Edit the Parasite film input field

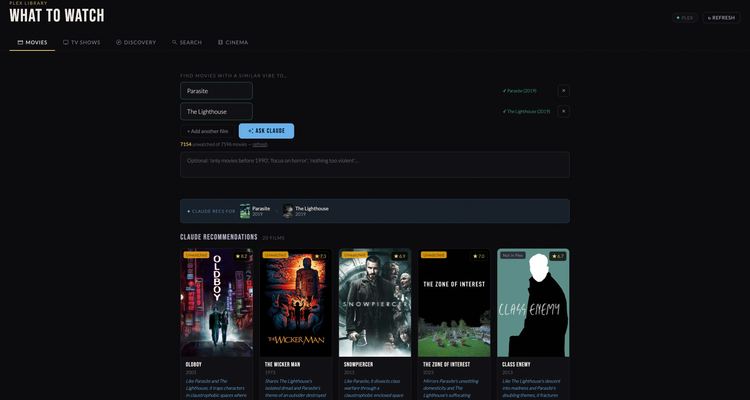click(216, 91)
